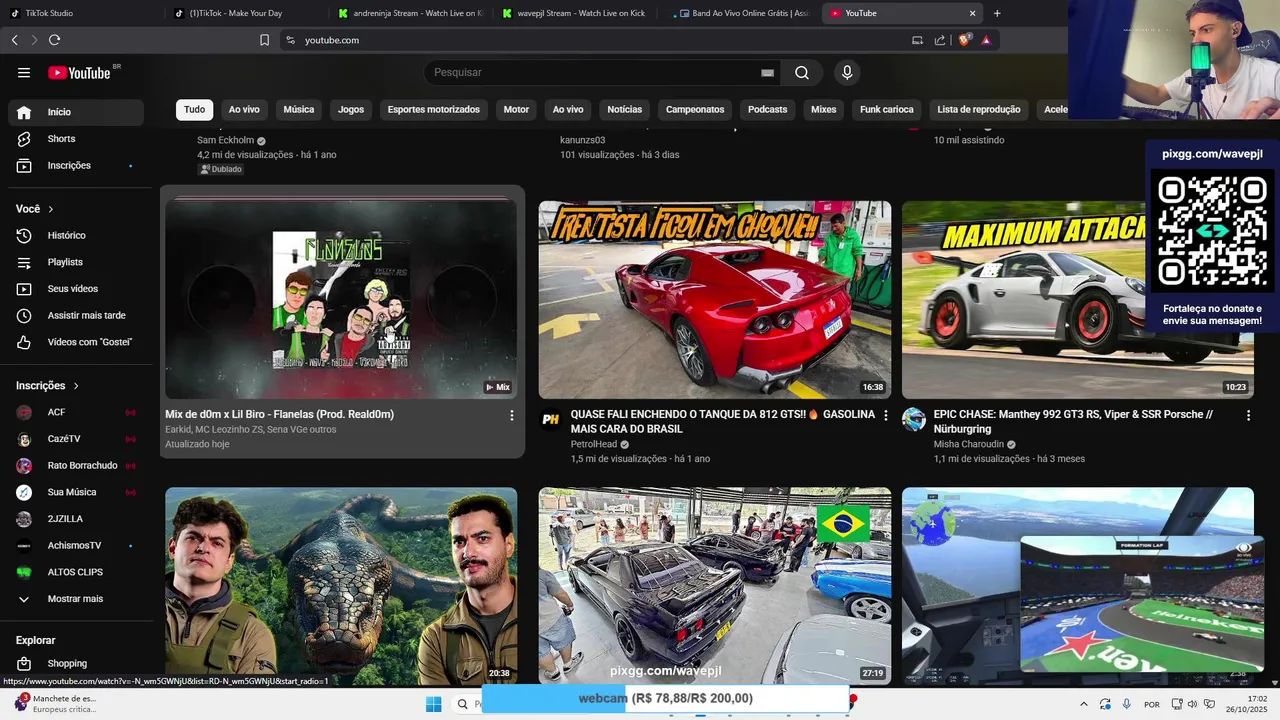Open the Flanelas mix thumbnail
Viewport: 1280px width, 720px height.
[341, 299]
